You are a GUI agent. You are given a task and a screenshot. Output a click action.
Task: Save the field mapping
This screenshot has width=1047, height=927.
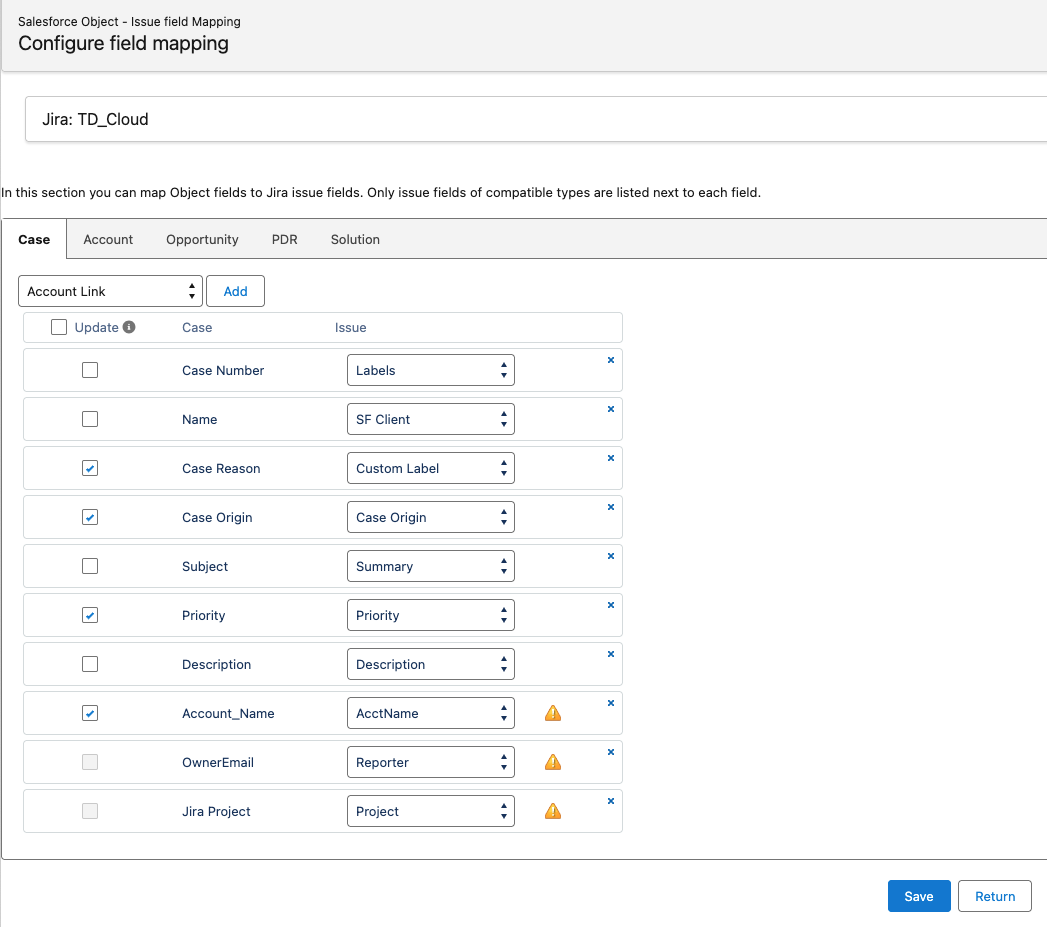point(919,896)
